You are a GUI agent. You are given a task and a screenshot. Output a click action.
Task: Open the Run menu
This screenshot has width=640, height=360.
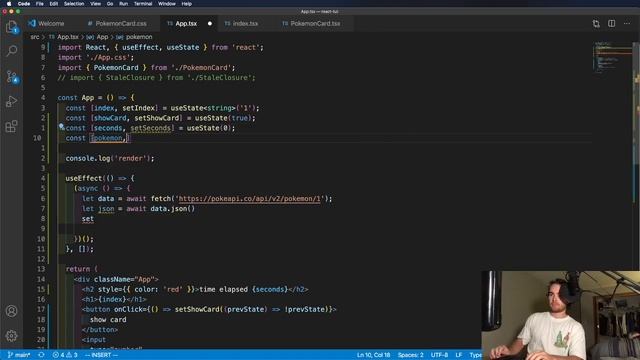click(123, 4)
